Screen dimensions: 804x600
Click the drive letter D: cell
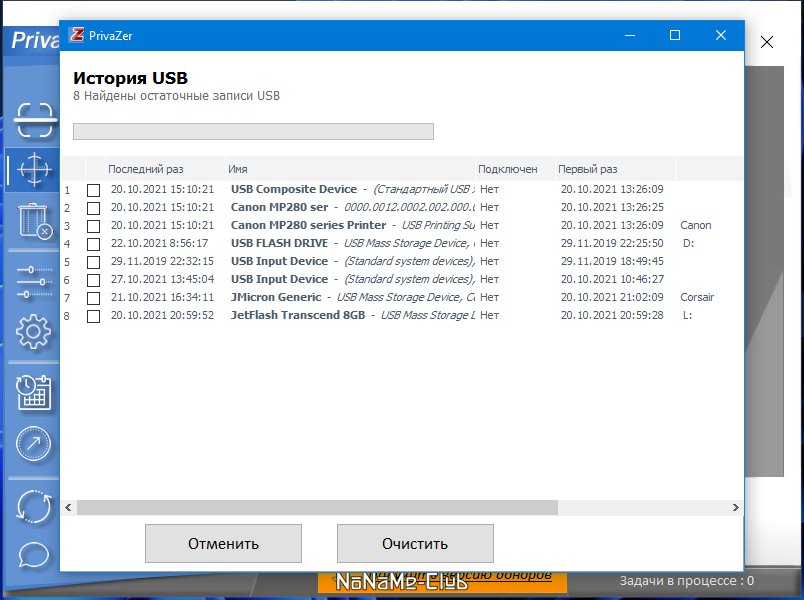pyautogui.click(x=688, y=243)
